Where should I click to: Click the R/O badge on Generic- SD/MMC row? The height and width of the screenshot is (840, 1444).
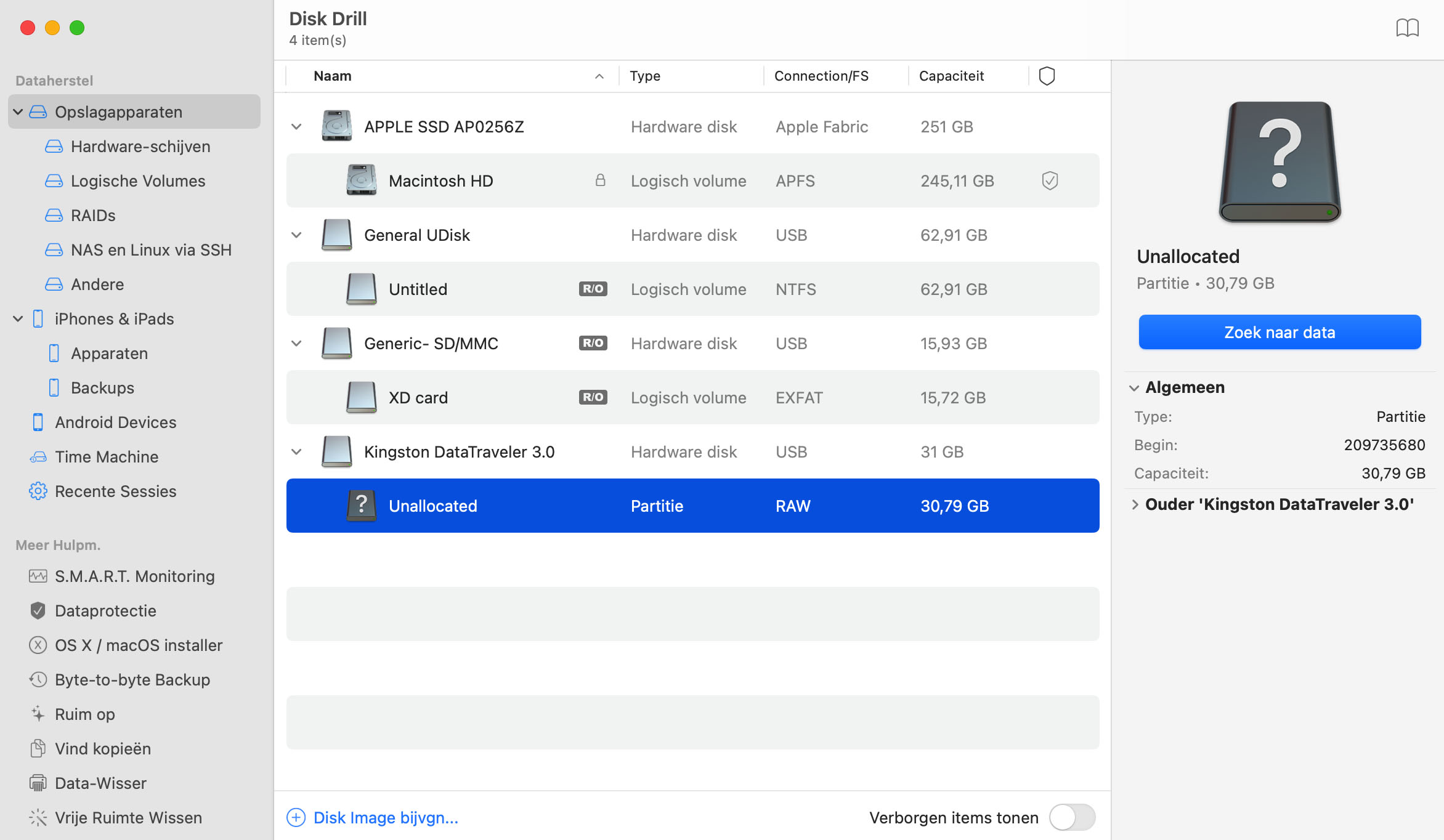(x=593, y=343)
